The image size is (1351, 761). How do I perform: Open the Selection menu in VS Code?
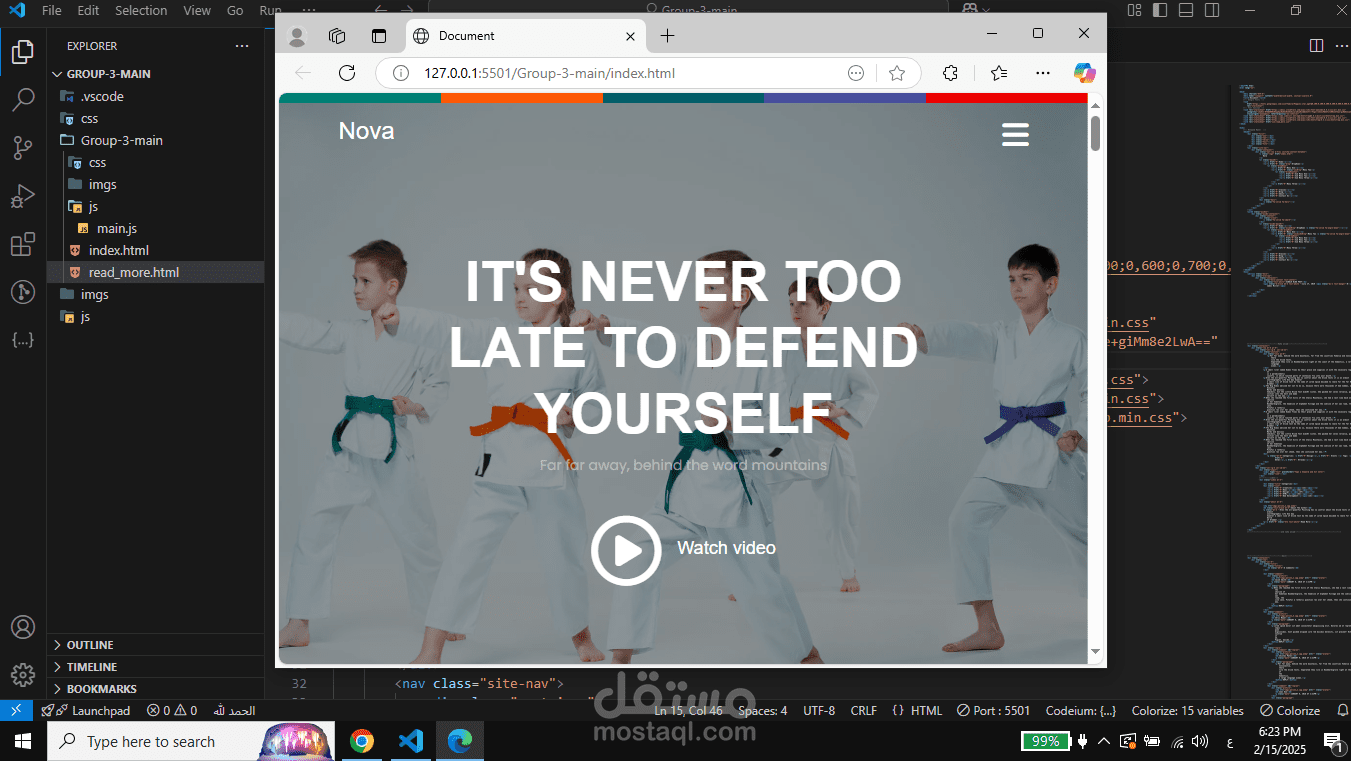coord(141,10)
